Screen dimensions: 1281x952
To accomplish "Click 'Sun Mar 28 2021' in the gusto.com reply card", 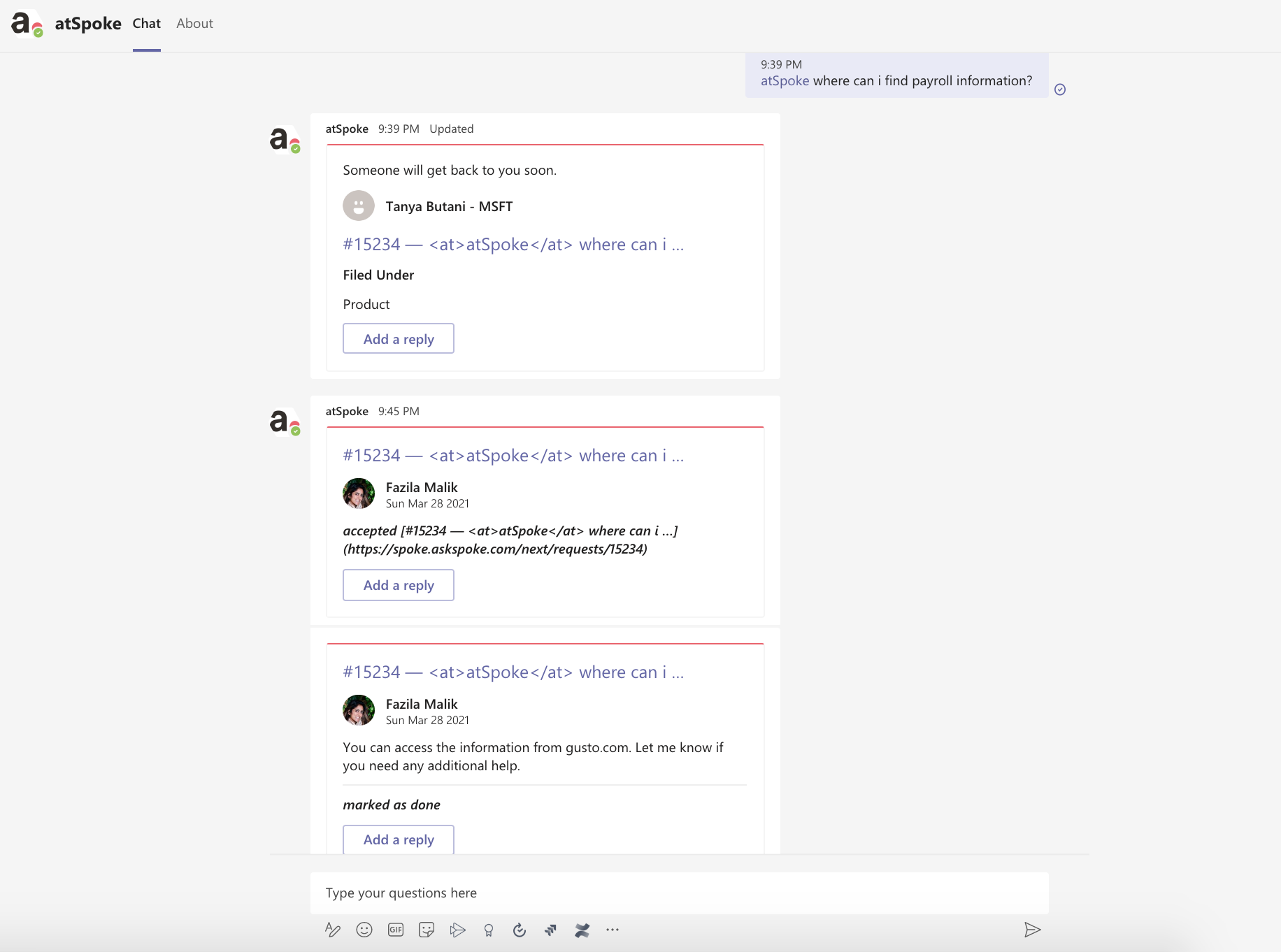I will pyautogui.click(x=427, y=720).
